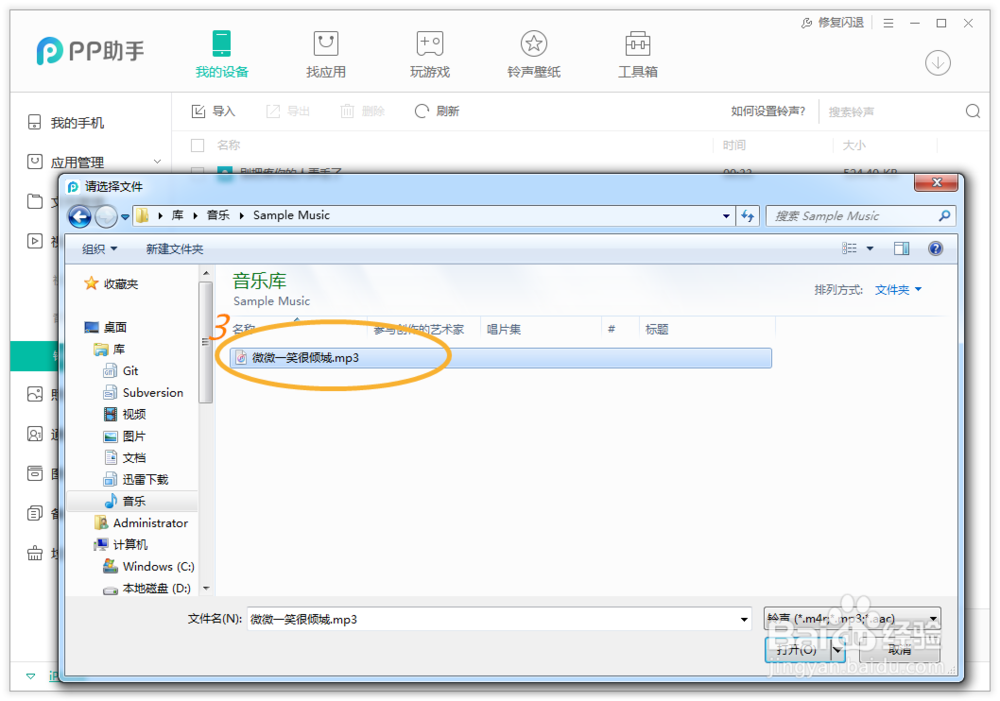Click the 如何设置铃声 help link
Screen dimensions: 1000x701
(767, 111)
